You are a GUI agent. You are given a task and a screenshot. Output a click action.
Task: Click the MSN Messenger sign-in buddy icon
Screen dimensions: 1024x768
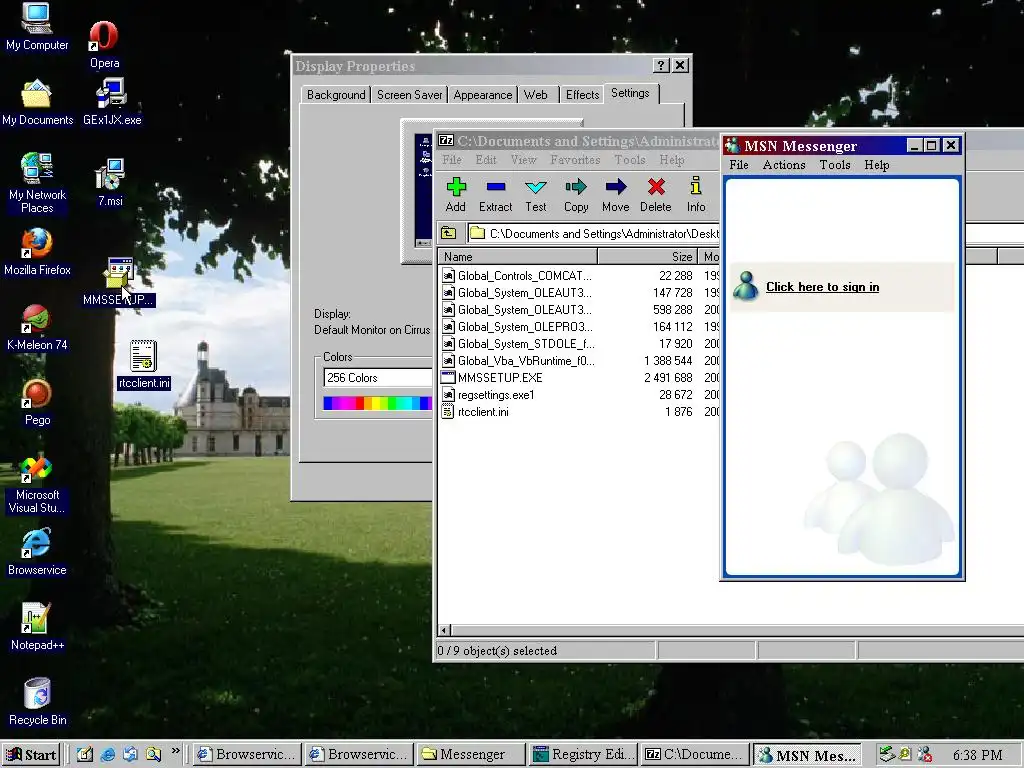click(x=745, y=287)
